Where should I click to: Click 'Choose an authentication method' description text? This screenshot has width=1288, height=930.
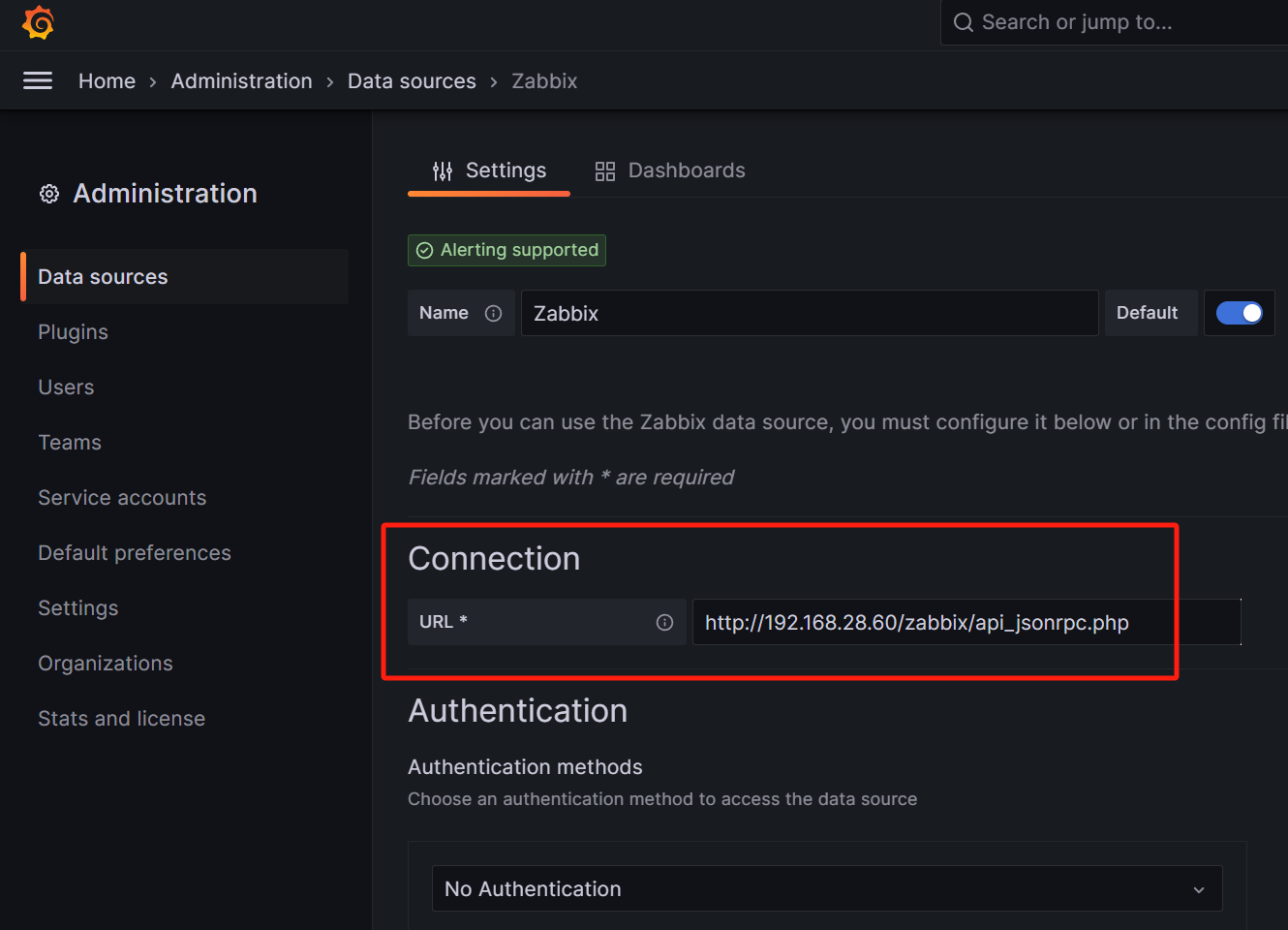662,799
